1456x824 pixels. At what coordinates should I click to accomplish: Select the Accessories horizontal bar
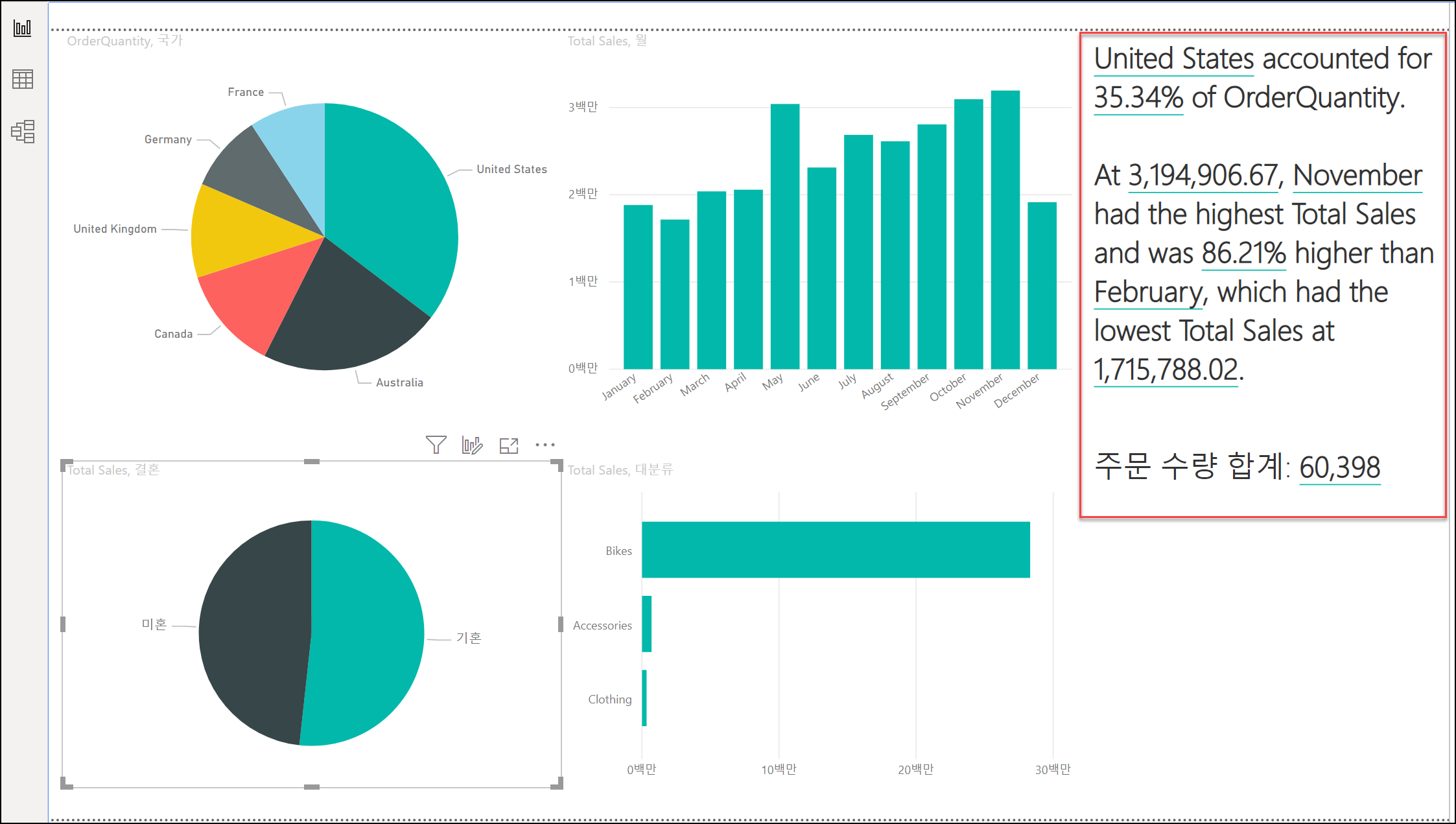(646, 624)
